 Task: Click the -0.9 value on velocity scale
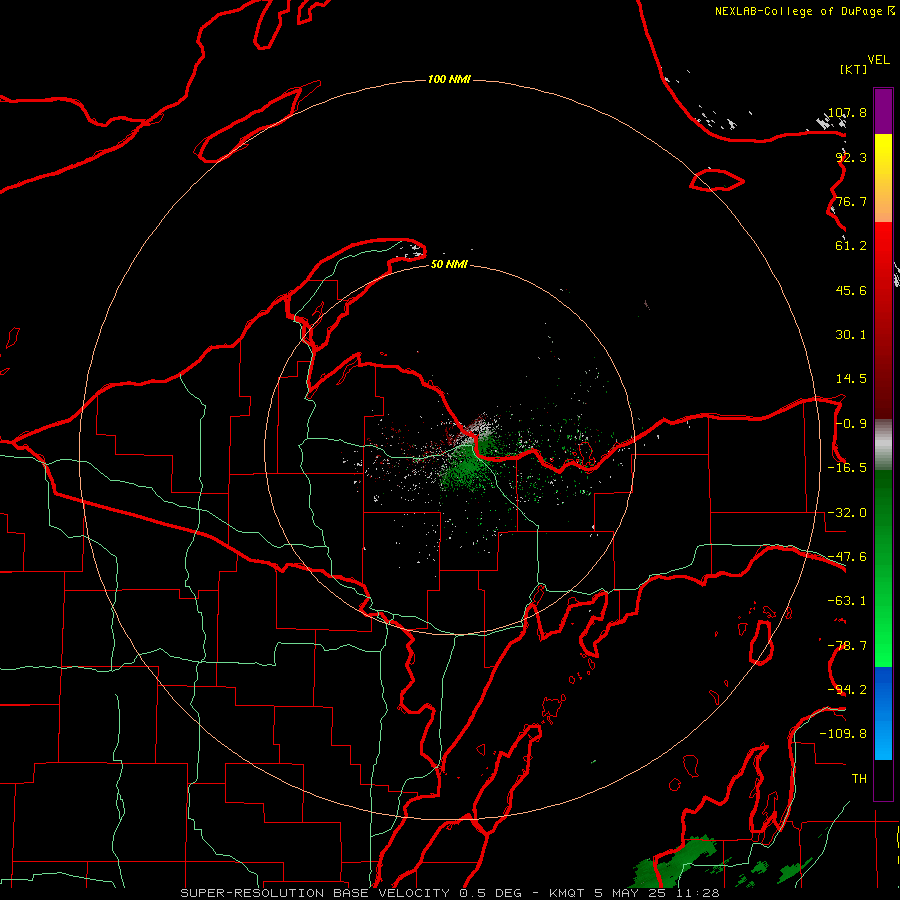point(851,424)
